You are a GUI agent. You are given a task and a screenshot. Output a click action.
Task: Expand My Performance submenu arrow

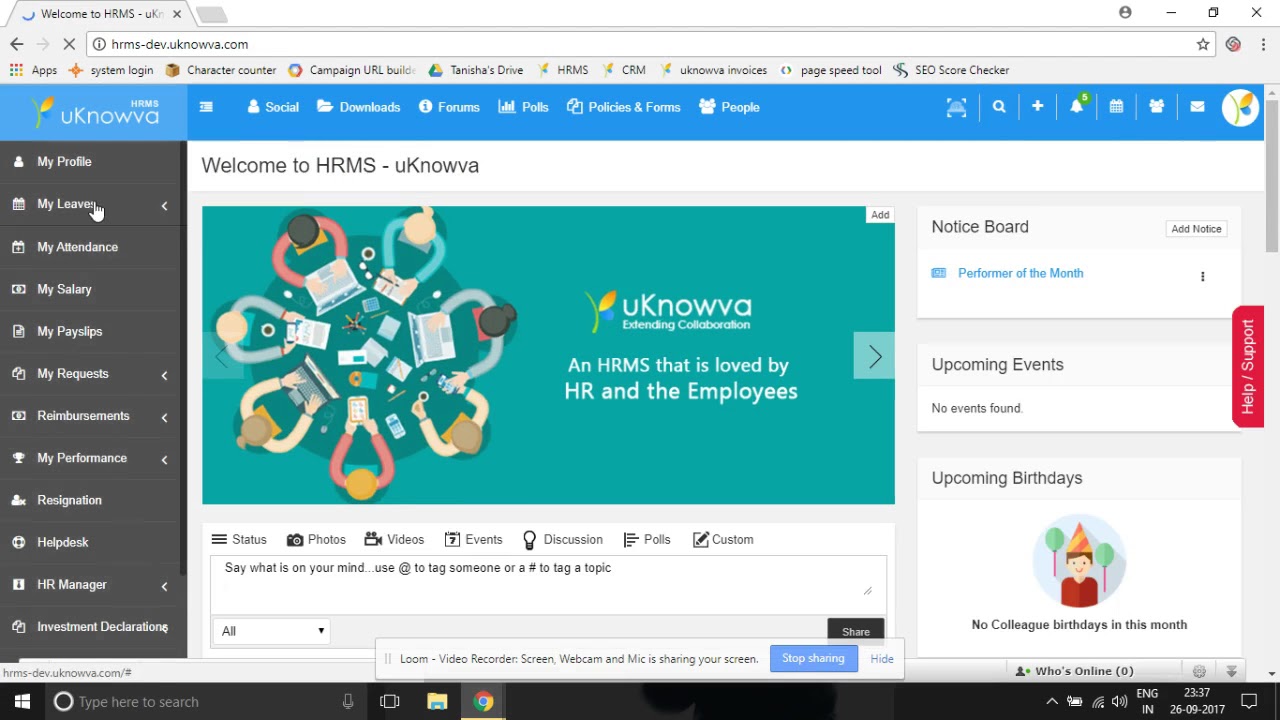[164, 459]
